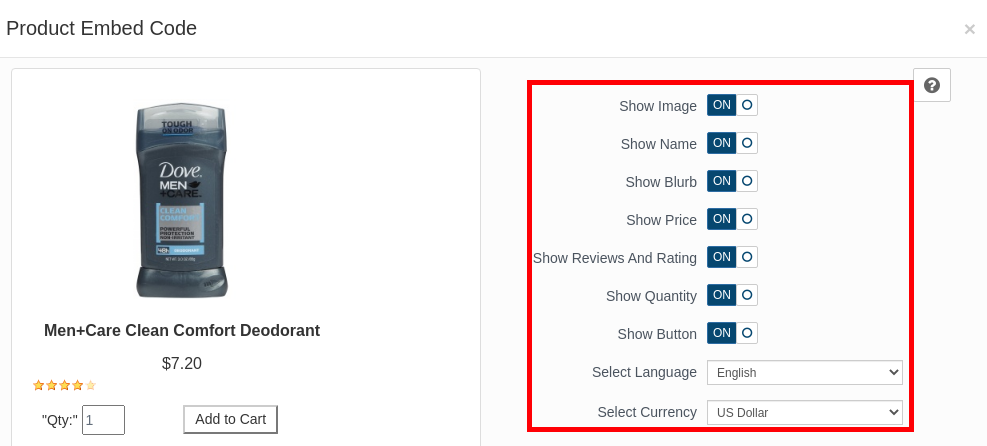
Task: Expand the Select Currency dropdown
Action: click(804, 412)
